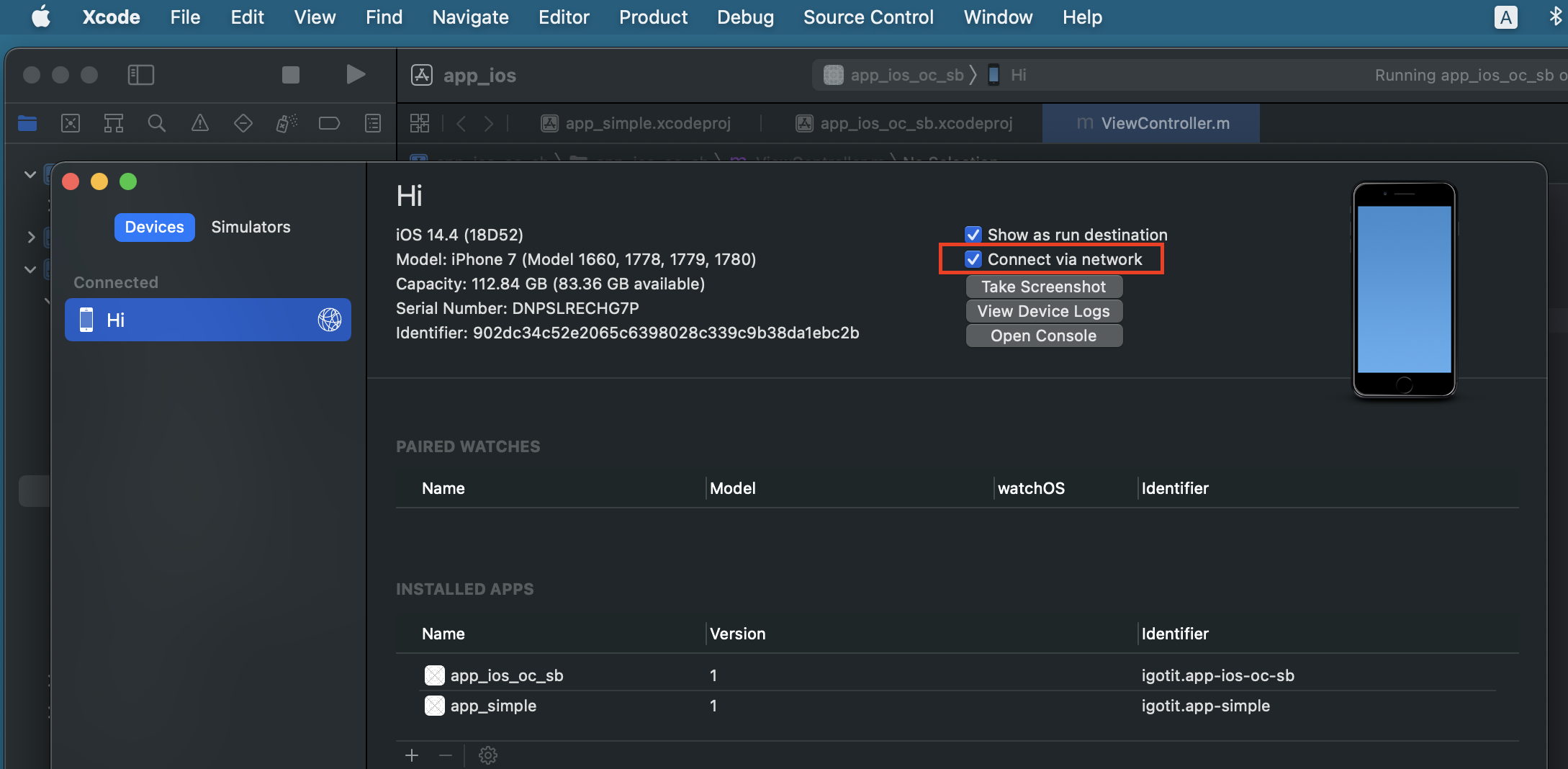Open the Window menu
1568x769 pixels.
998,17
